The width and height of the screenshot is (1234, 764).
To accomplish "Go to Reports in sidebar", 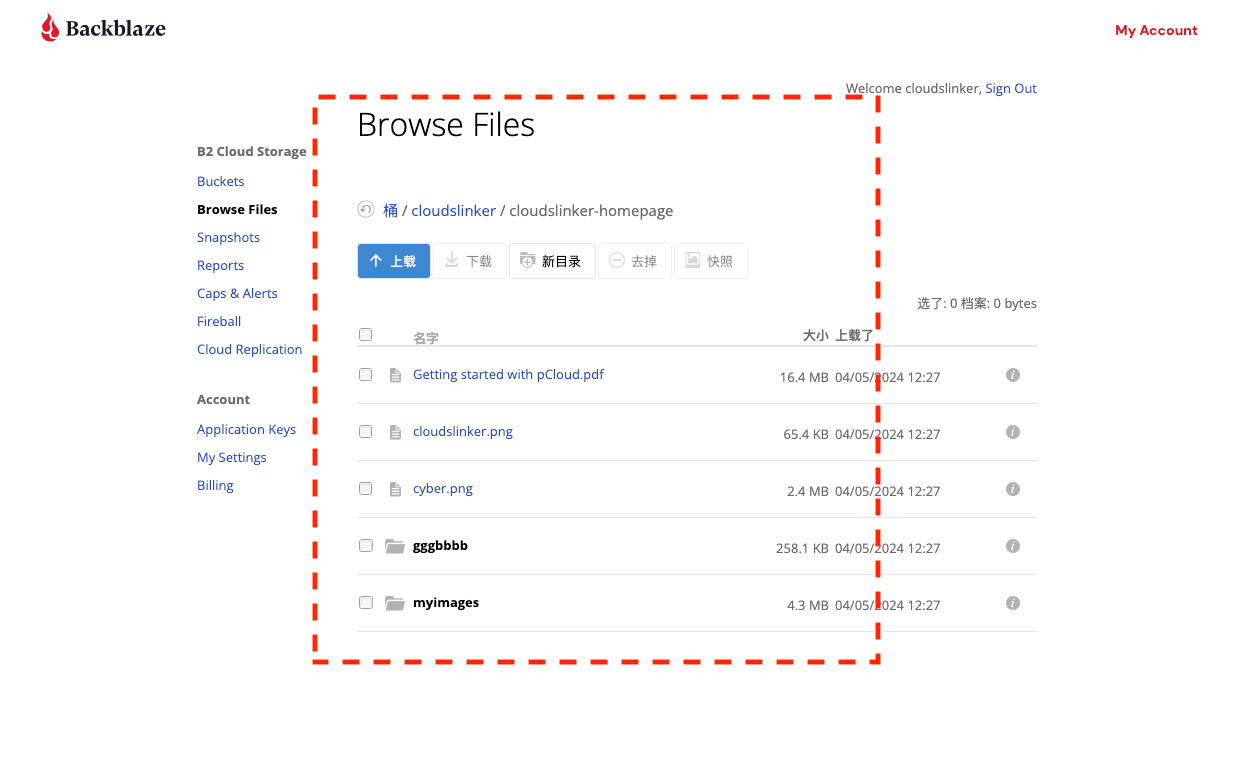I will 220,265.
